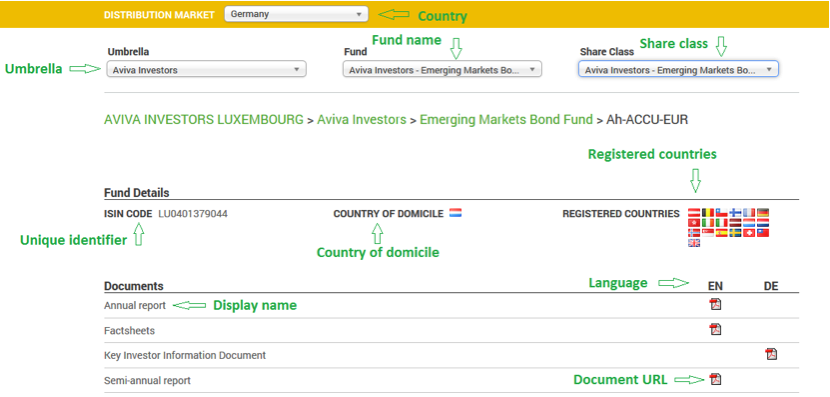Open the Fund selection dropdown
Viewport: 830px width, 397px height.
click(x=442, y=69)
